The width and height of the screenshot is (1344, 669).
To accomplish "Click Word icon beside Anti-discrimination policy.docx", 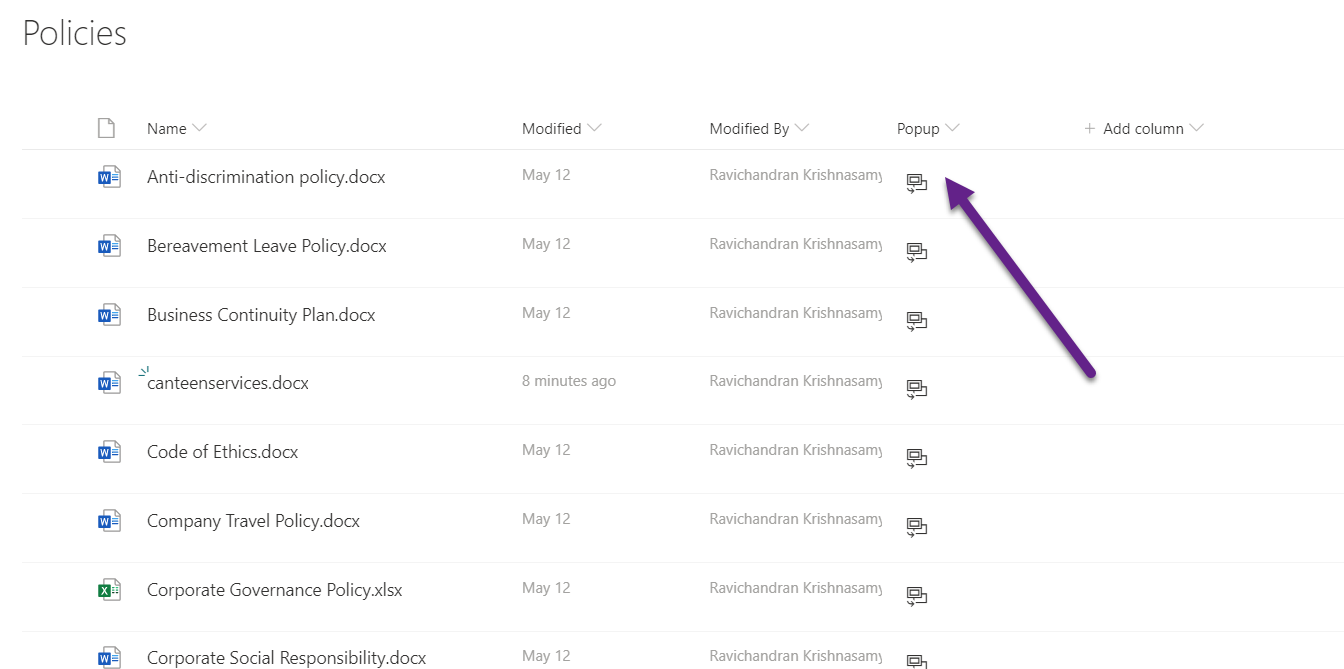I will 108,177.
